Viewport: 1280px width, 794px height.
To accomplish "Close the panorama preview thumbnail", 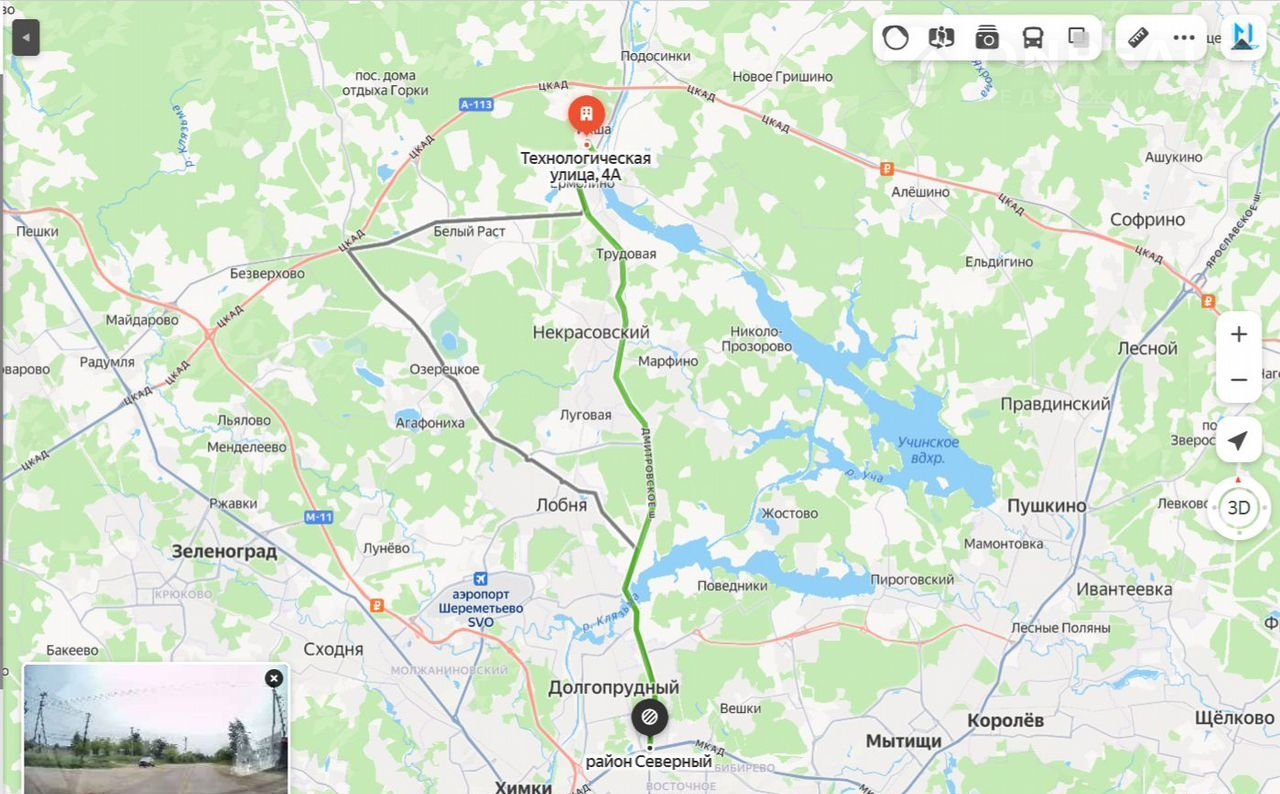I will (x=274, y=679).
